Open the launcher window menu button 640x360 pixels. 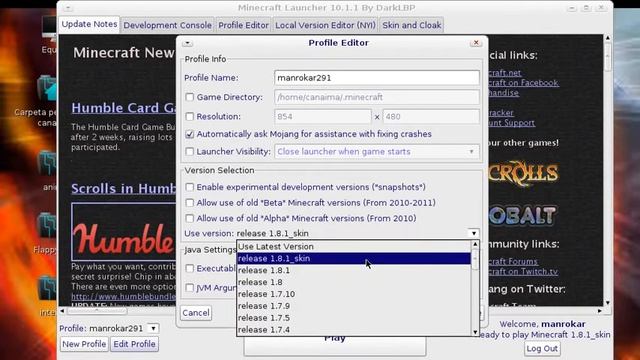68,8
